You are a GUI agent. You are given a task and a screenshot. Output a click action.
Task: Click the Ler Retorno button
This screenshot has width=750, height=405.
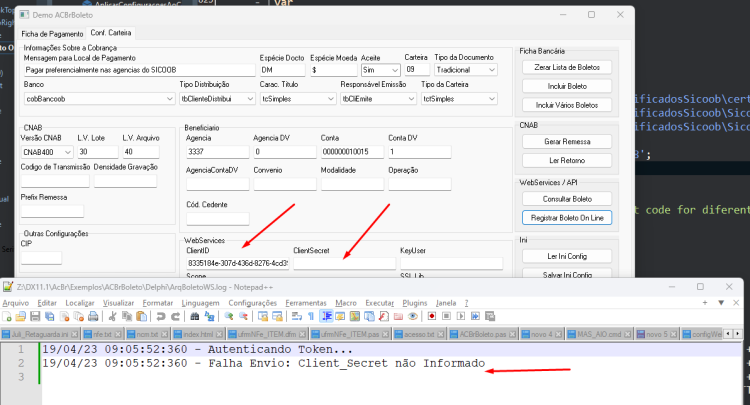[x=567, y=161]
